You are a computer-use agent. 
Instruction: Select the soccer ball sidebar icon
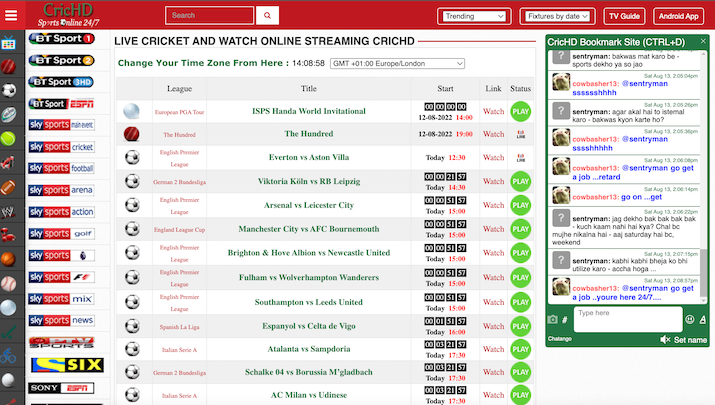9,90
